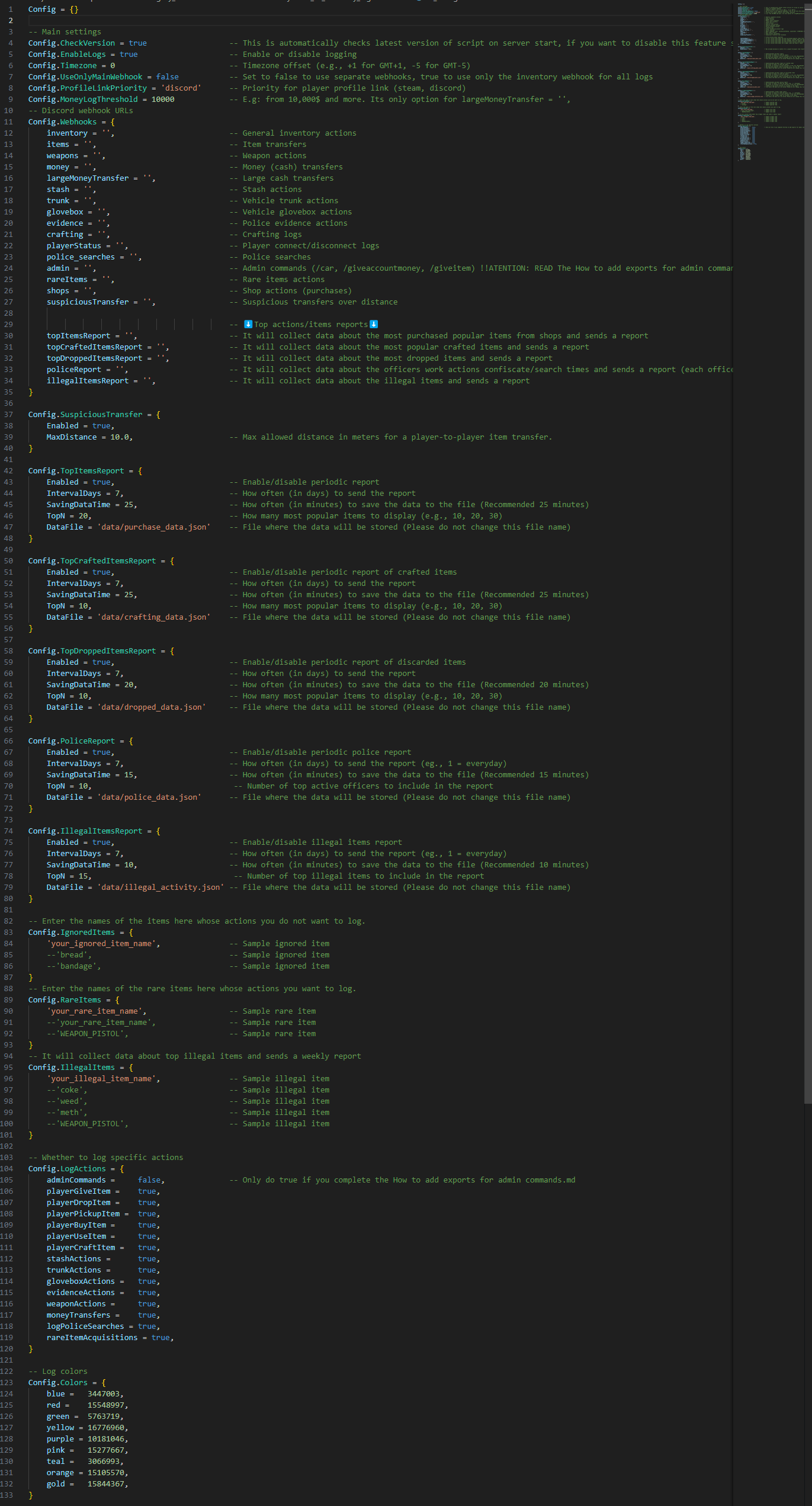
Task: Click the 'largeMoneyTransfer' webhook key
Action: (x=88, y=178)
